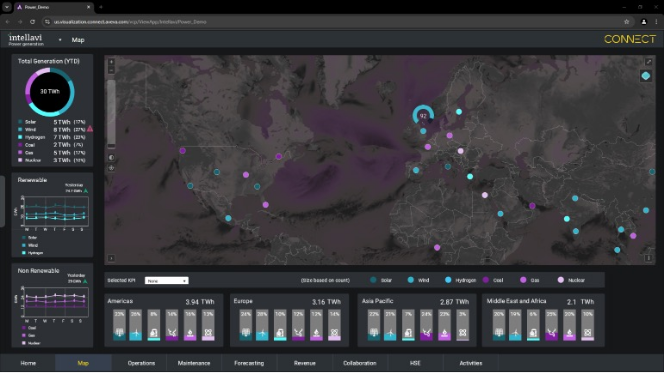Bookmark this page with the star icon

[626, 22]
